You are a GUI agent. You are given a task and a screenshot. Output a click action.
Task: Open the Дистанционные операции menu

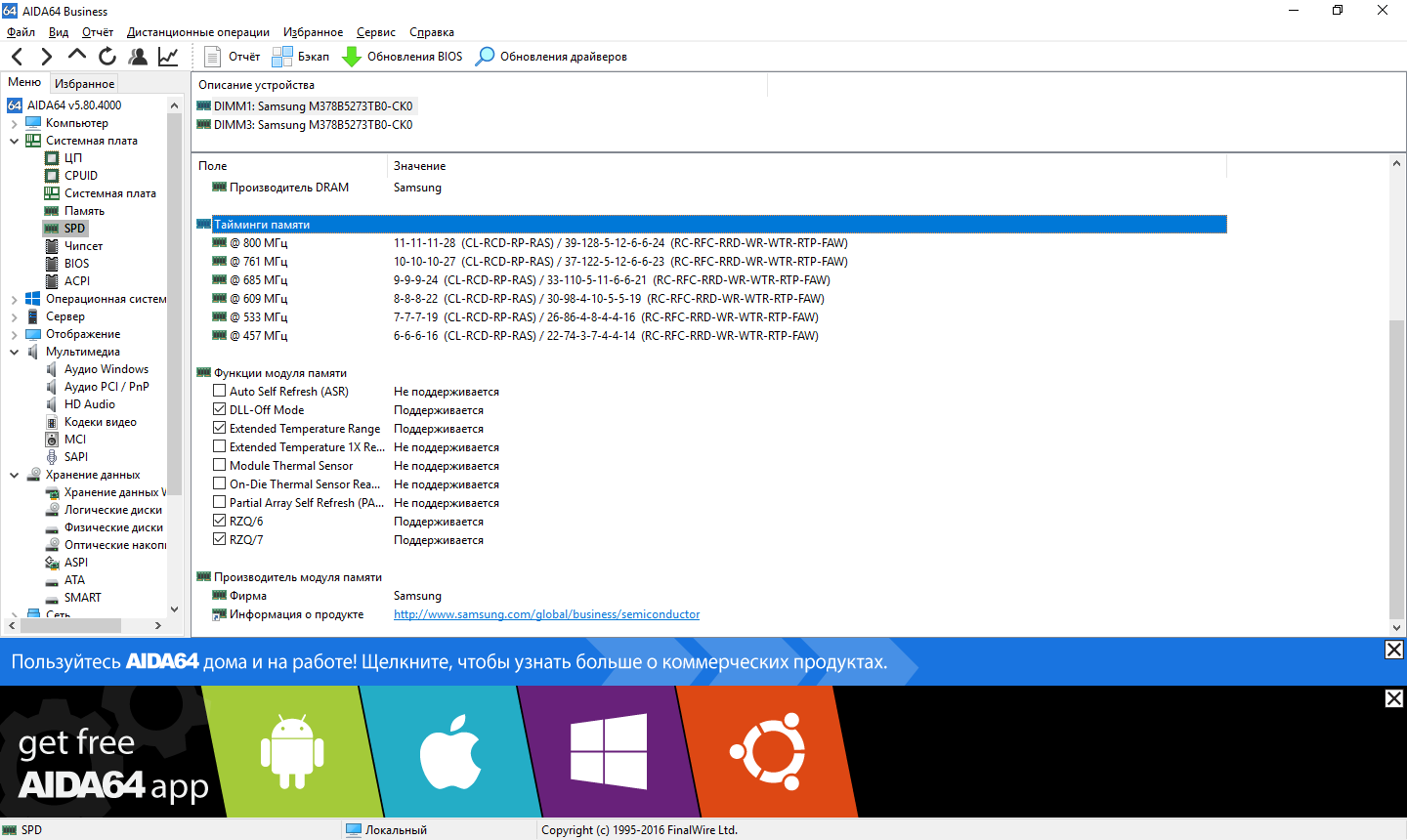click(198, 32)
